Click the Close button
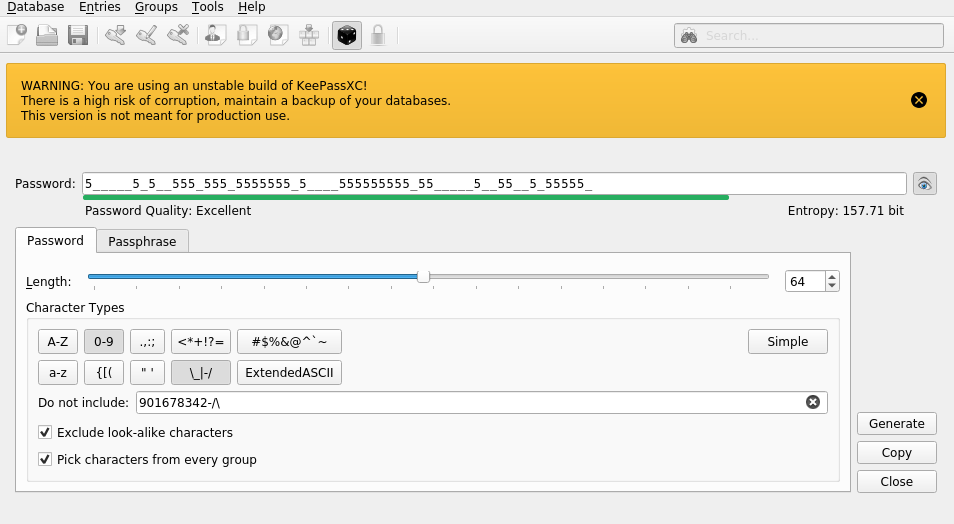 (897, 481)
